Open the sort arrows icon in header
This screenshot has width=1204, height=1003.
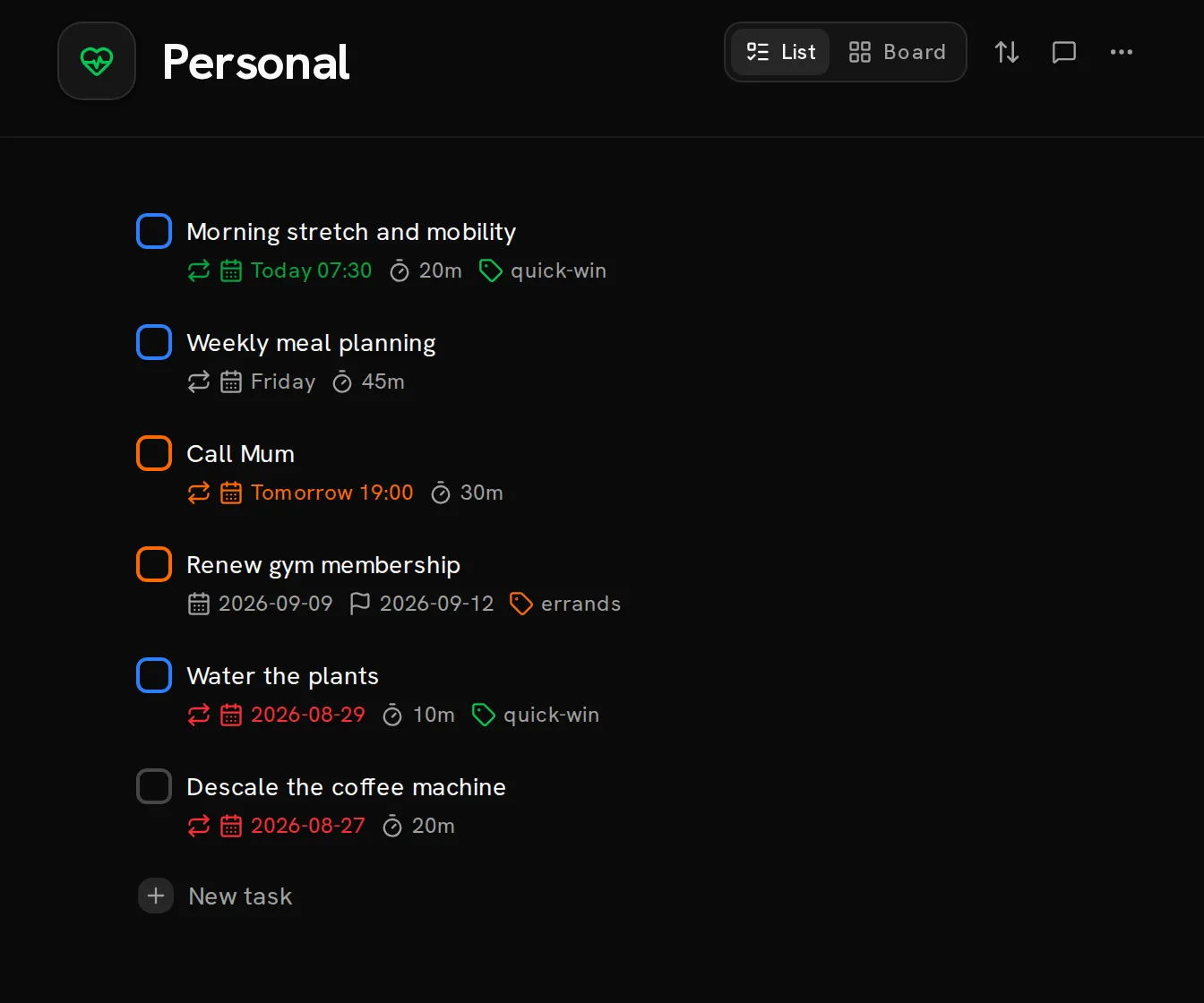click(x=1007, y=52)
